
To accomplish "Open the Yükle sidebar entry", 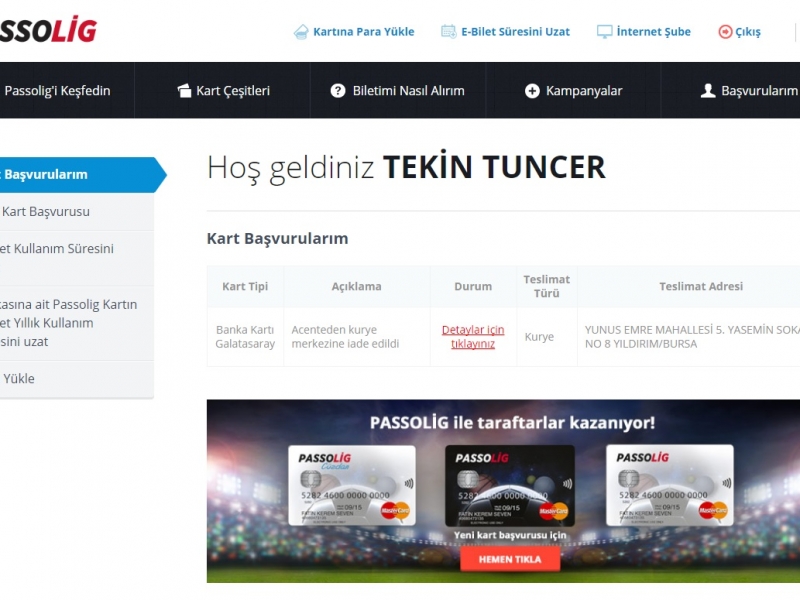I will [19, 379].
